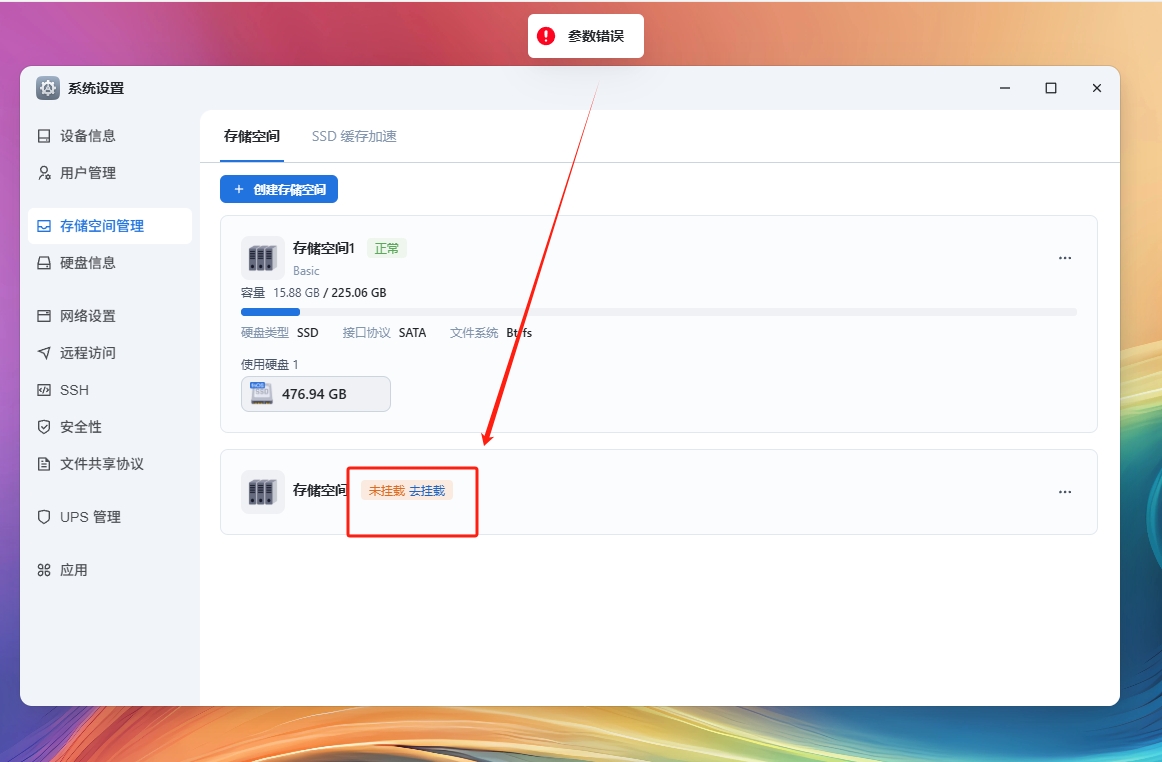
Task: Click the 文件共享协议 document icon
Action: click(44, 464)
